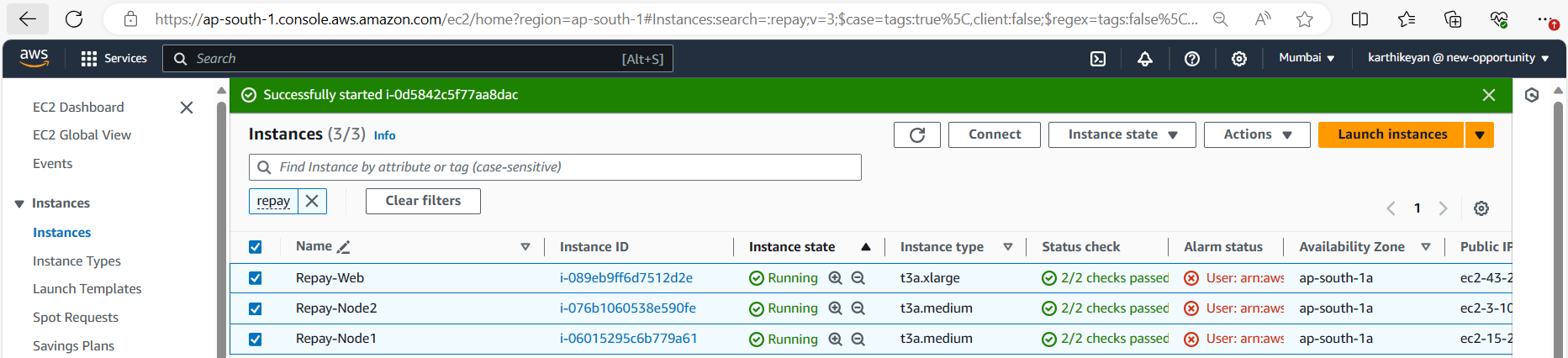The height and width of the screenshot is (358, 1568).
Task: Open Launch Templates page
Action: point(87,288)
